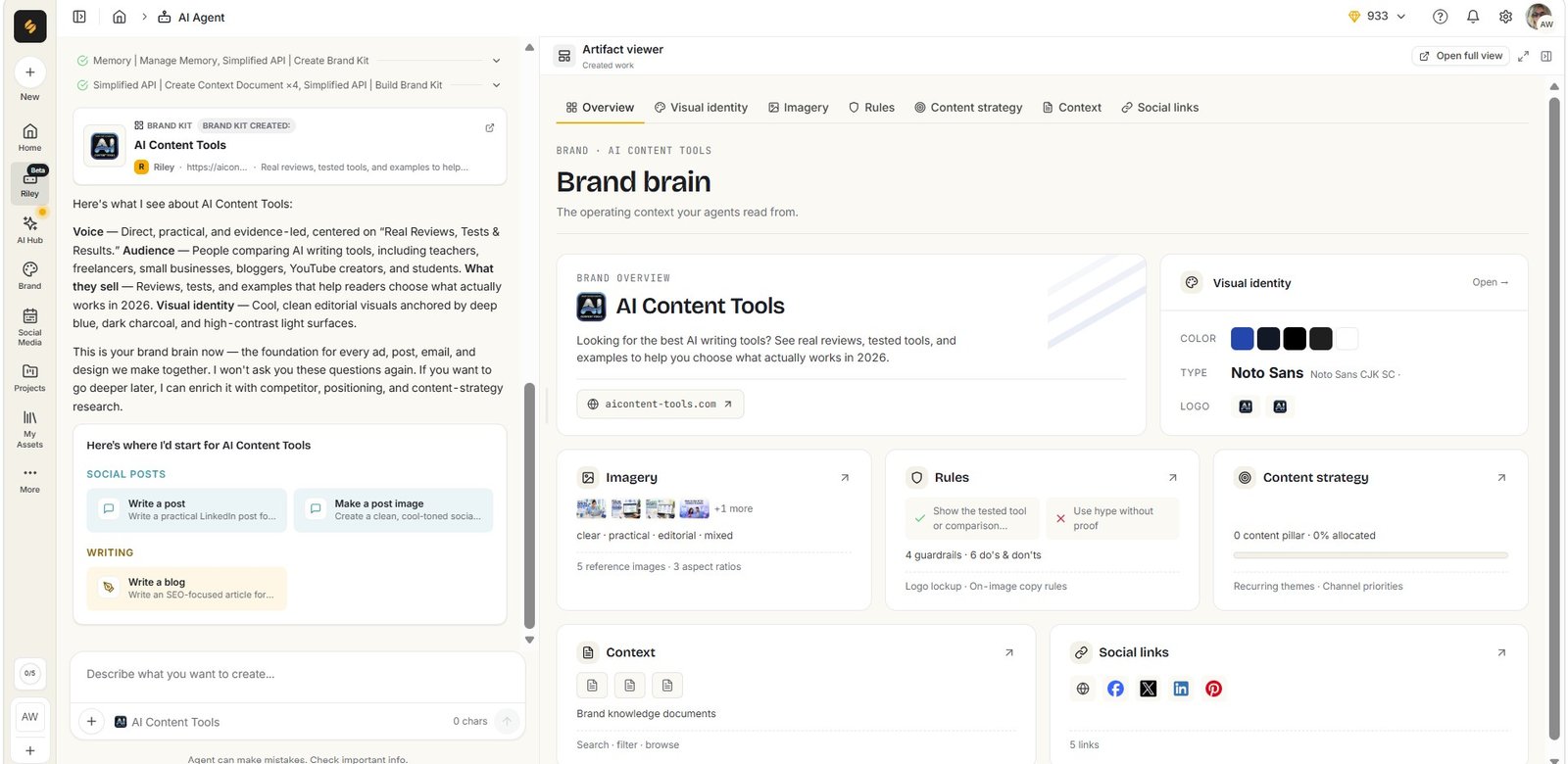Screen dimensions: 1568x764
Task: Select blue brand color swatch
Action: pos(1242,339)
